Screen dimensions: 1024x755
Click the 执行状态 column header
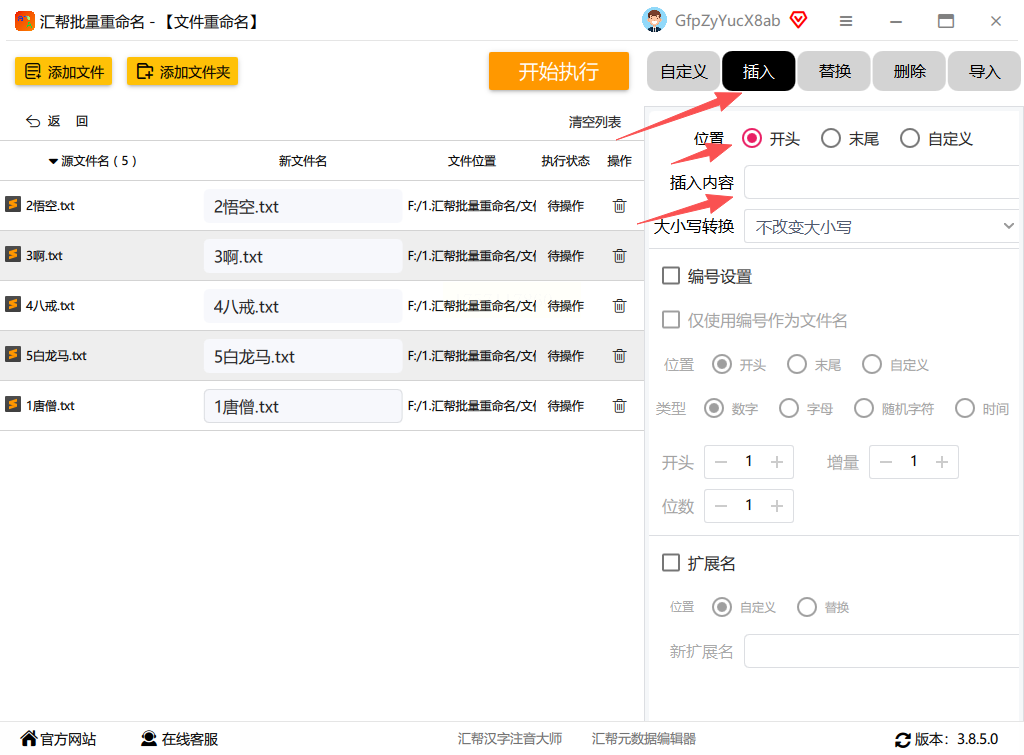(x=565, y=161)
